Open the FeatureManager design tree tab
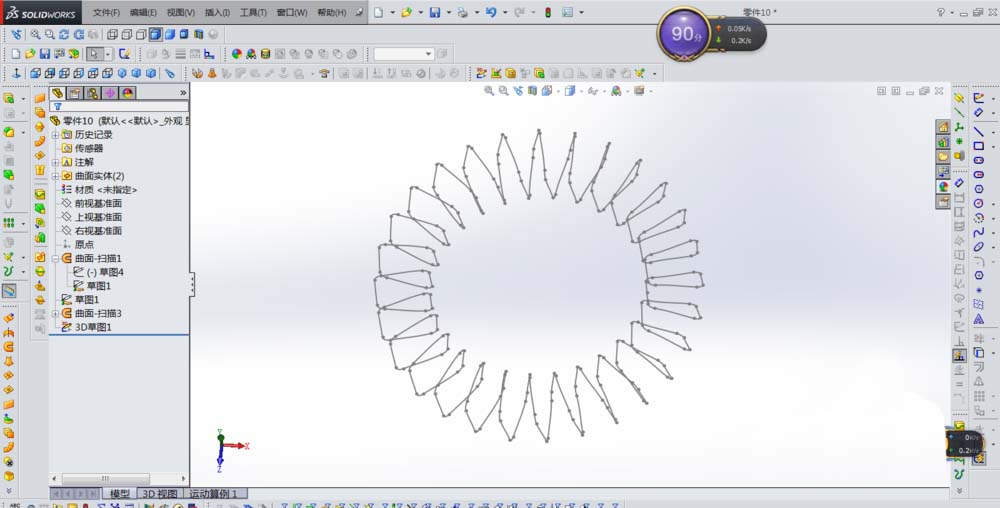Viewport: 1000px width, 508px height. point(57,93)
